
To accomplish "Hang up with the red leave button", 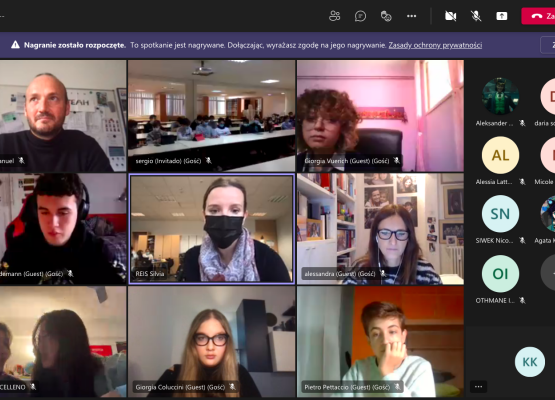I will click(538, 16).
